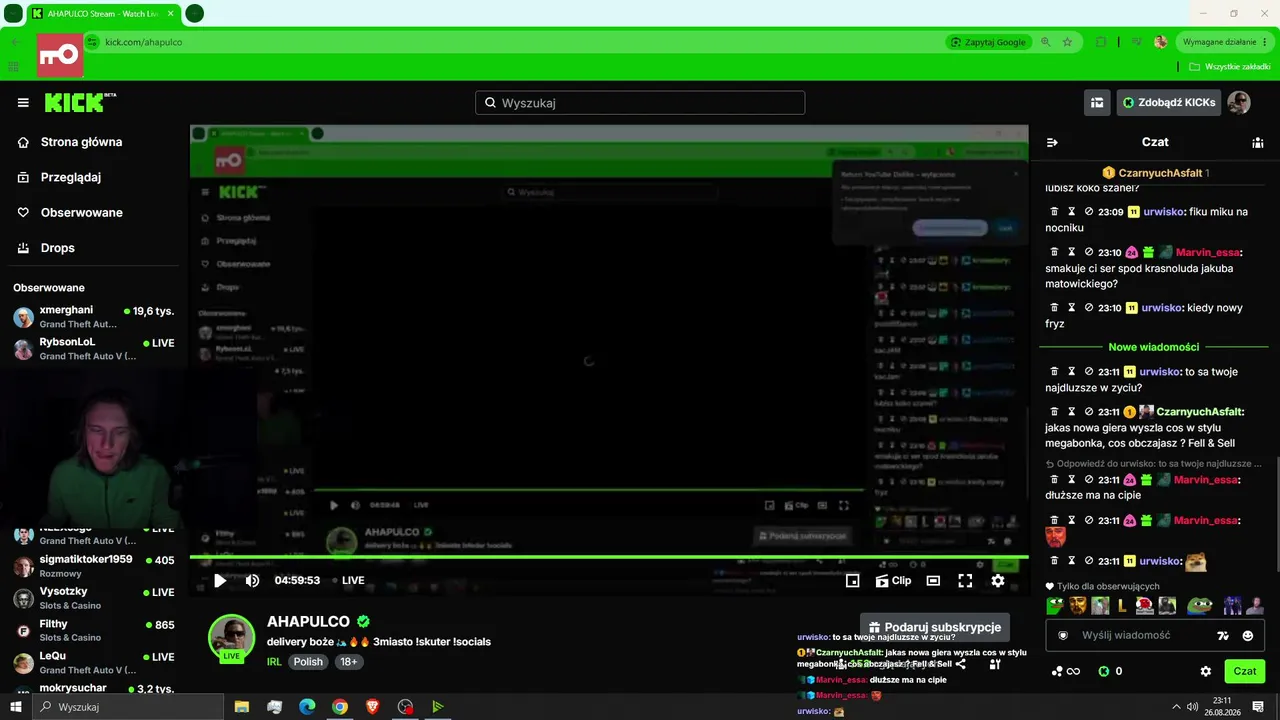This screenshot has height=720, width=1280.
Task: Timeout urwisko for 'kiedy nowy fryz' message
Action: [1071, 308]
